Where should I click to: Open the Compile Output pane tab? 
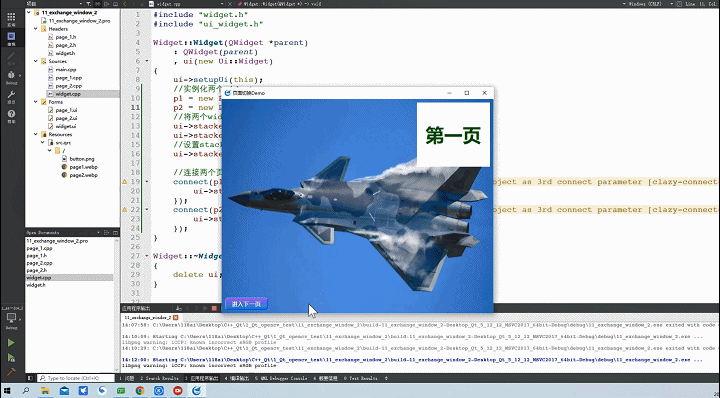(x=237, y=379)
